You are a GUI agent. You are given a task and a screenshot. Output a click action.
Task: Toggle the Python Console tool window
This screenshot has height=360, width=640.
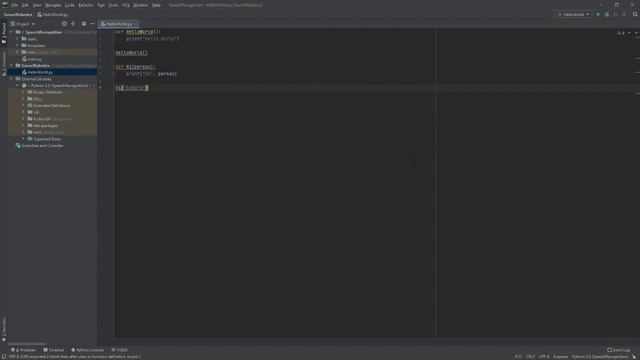point(87,350)
